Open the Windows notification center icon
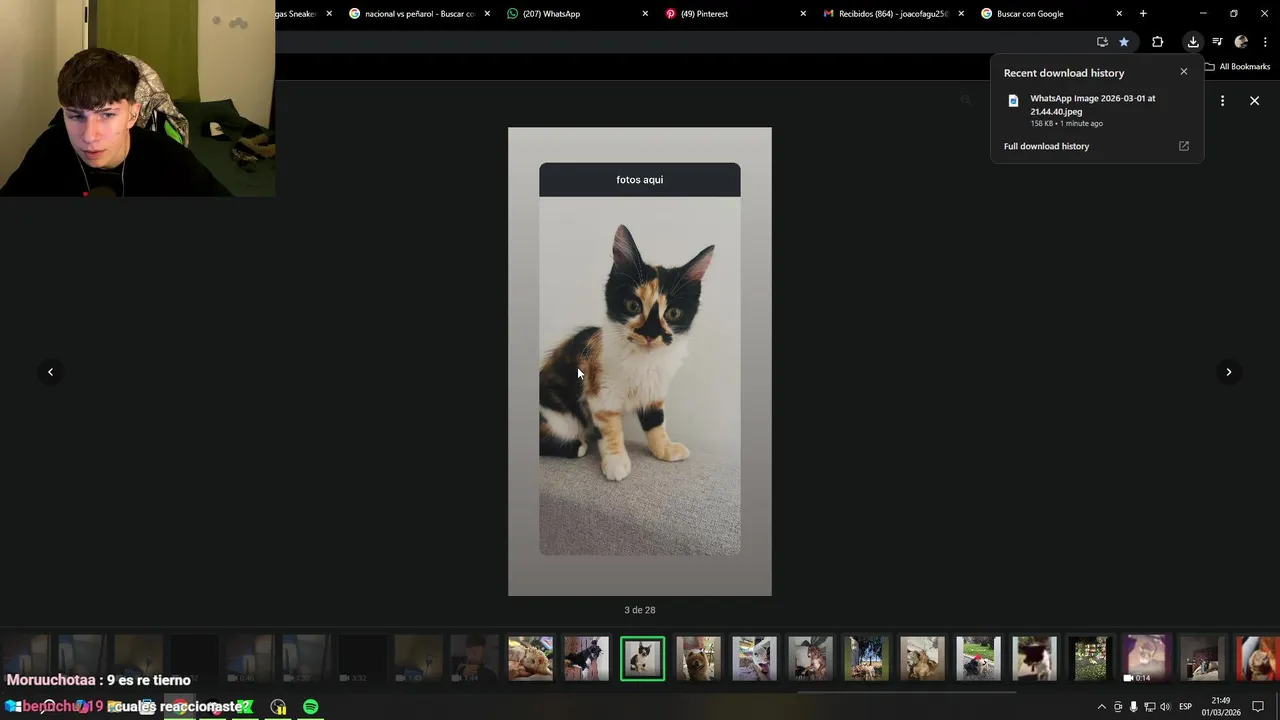This screenshot has height=720, width=1280. [1258, 707]
